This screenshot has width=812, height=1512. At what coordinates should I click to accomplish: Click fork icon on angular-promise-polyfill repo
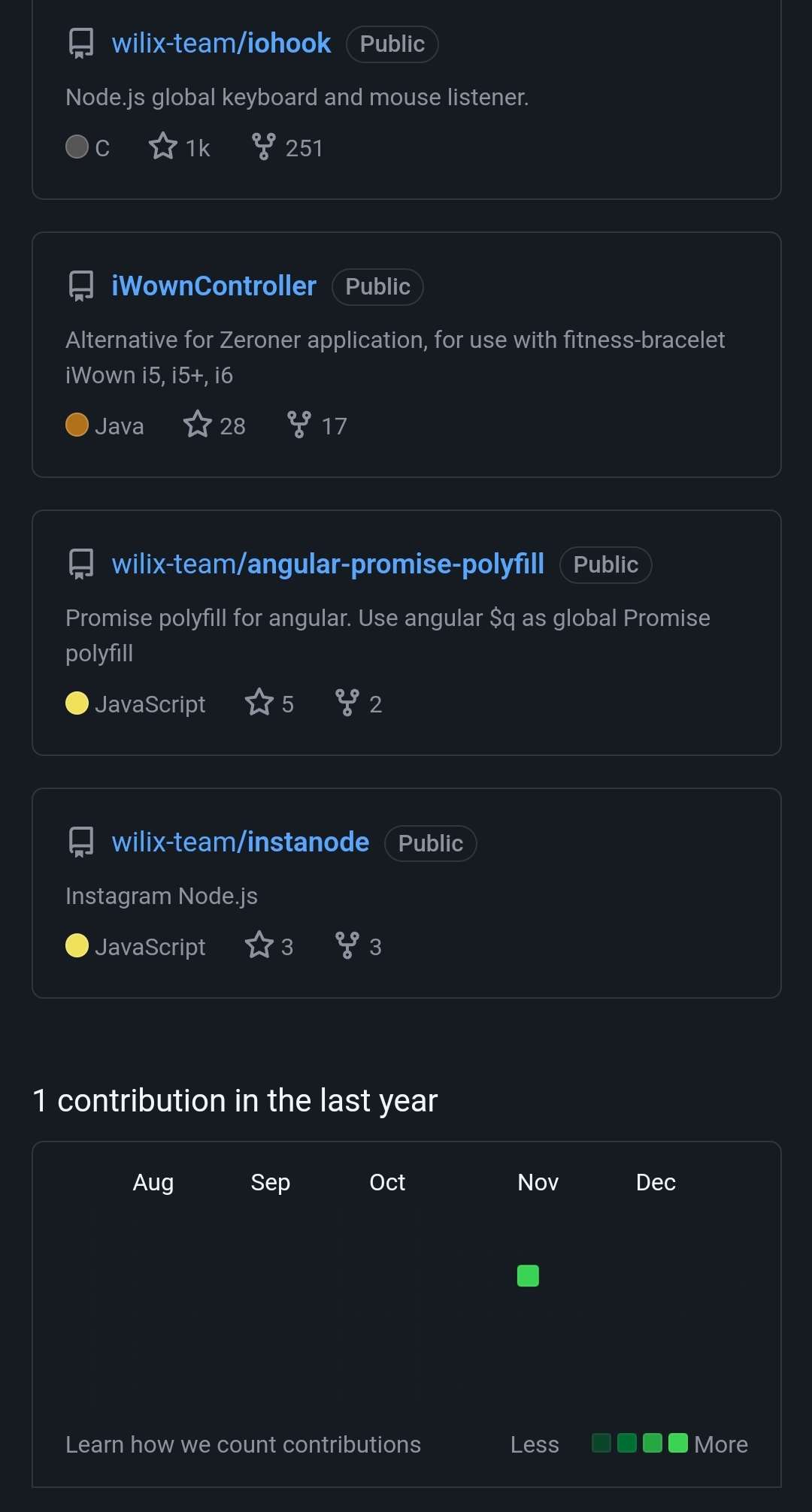pos(347,703)
